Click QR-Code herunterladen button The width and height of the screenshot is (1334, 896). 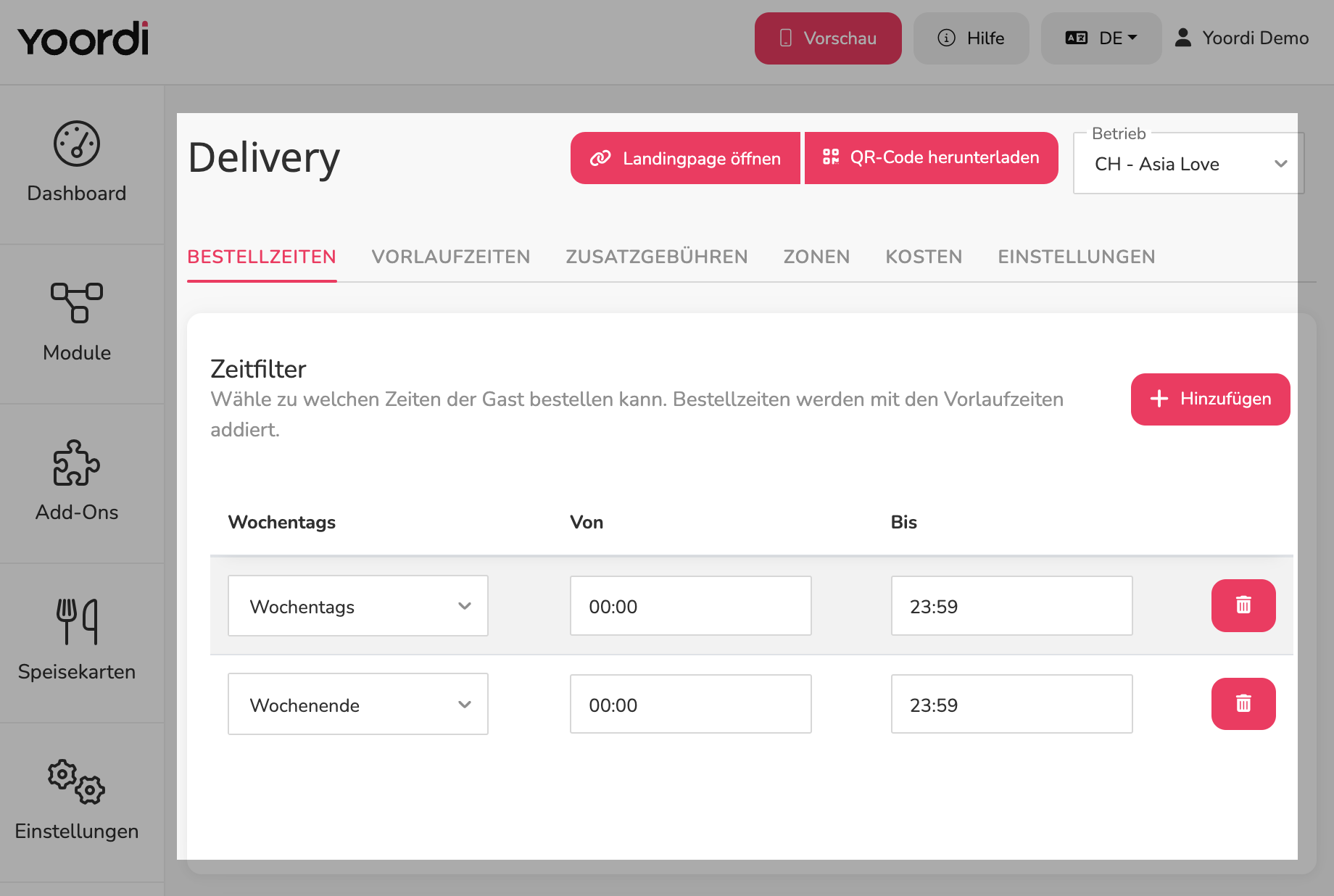(x=931, y=158)
